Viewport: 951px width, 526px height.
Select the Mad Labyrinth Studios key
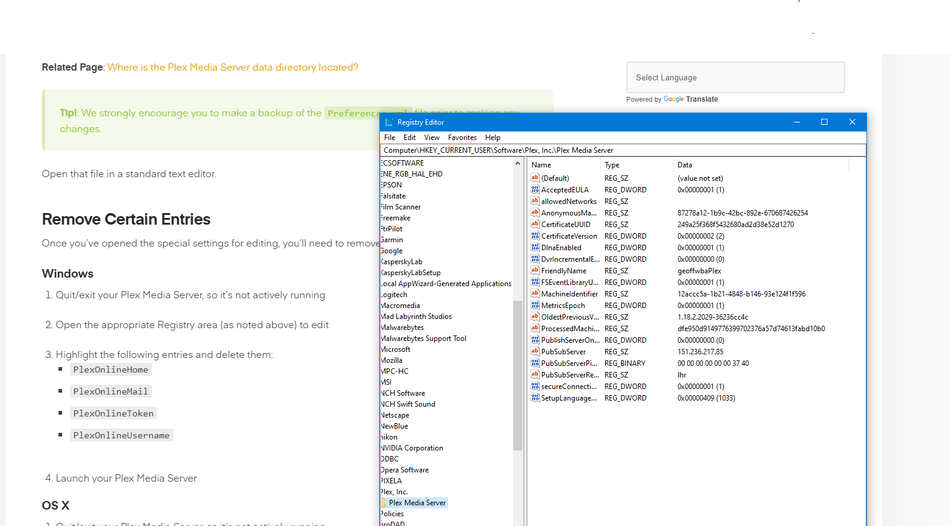(416, 317)
